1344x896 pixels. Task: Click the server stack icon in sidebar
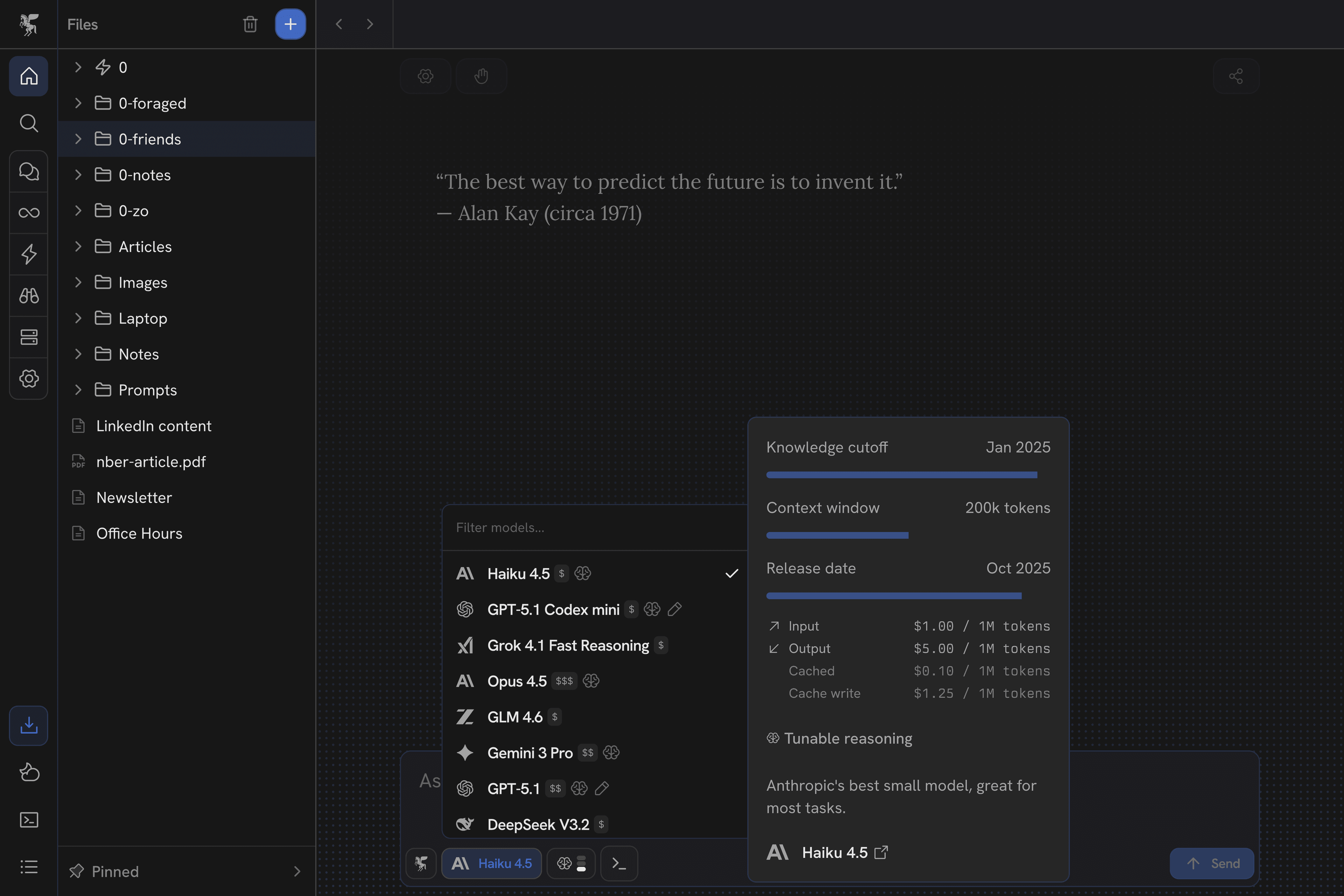[29, 337]
